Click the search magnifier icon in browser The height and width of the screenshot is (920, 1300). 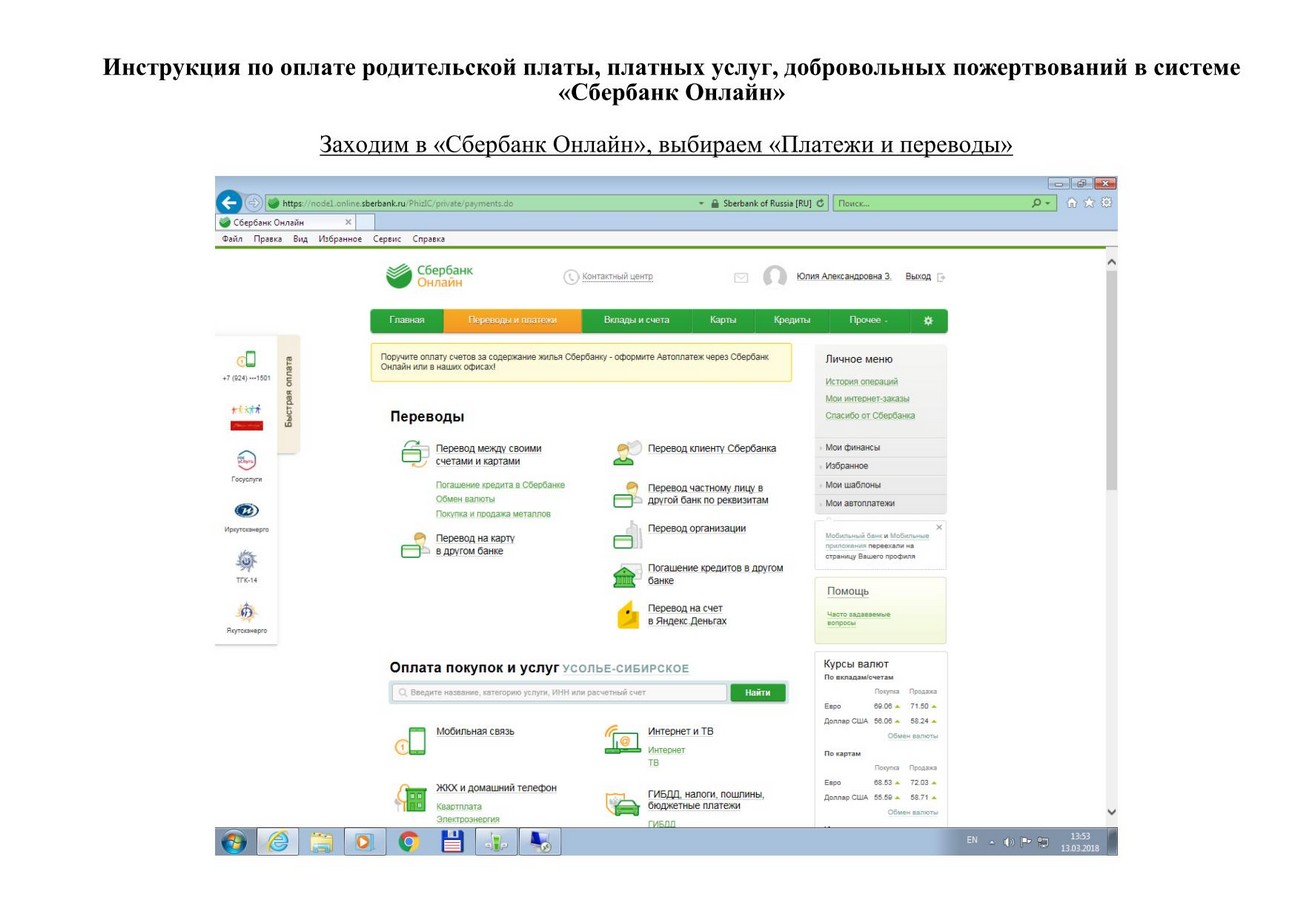click(1037, 203)
